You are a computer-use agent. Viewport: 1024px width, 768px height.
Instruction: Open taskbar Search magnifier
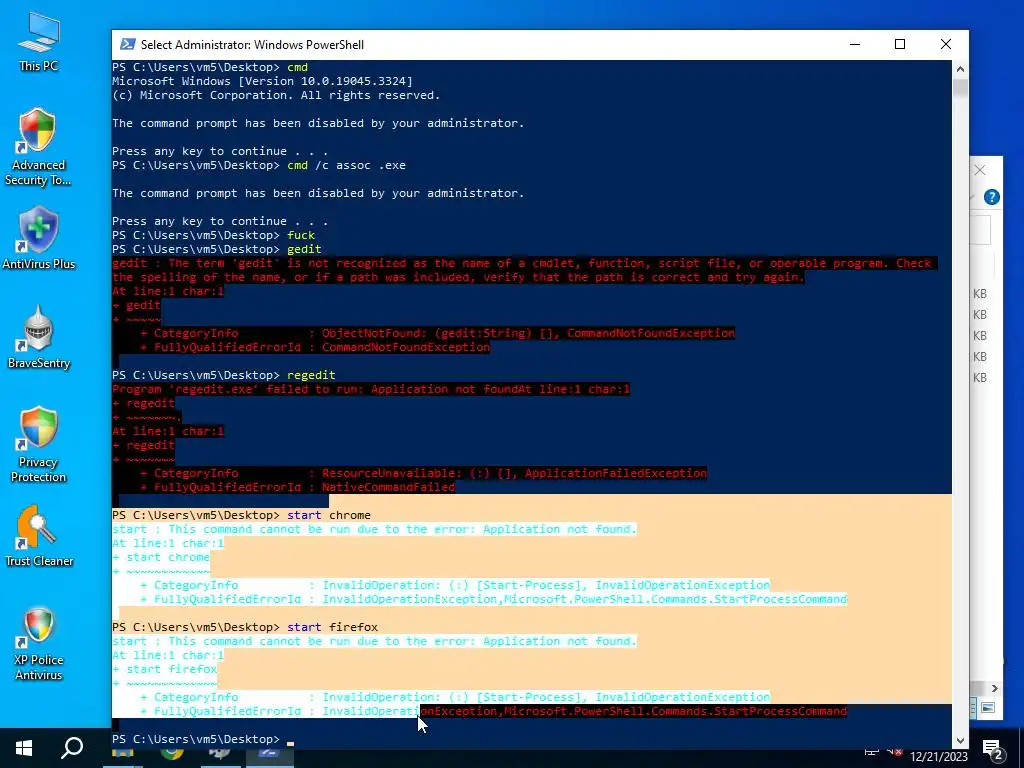[x=72, y=748]
